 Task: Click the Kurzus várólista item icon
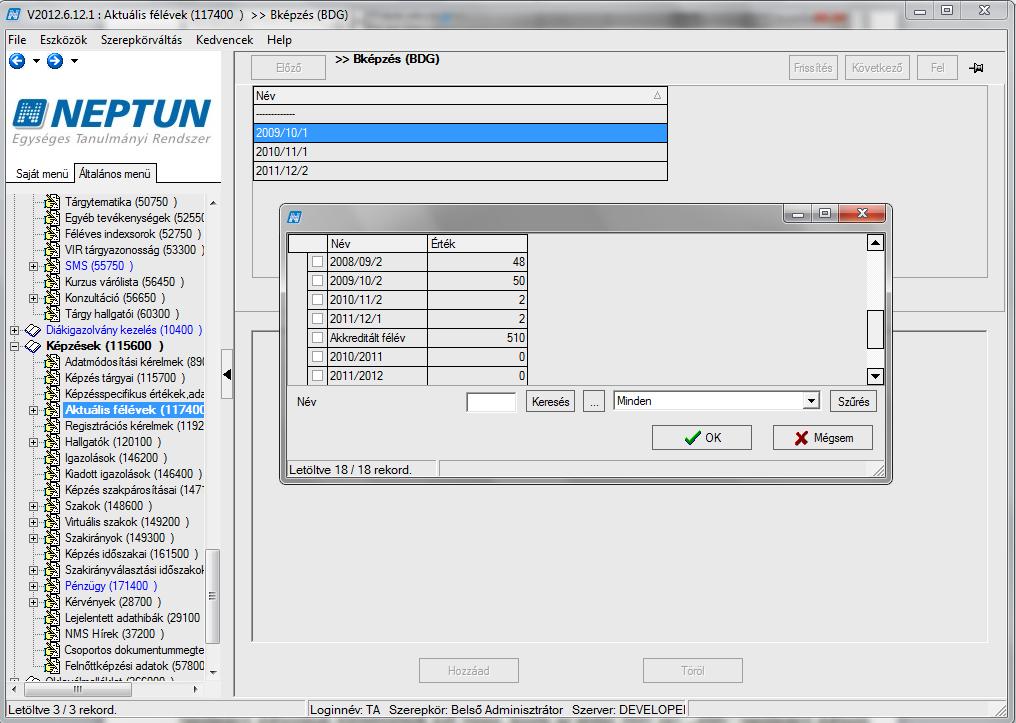point(52,282)
